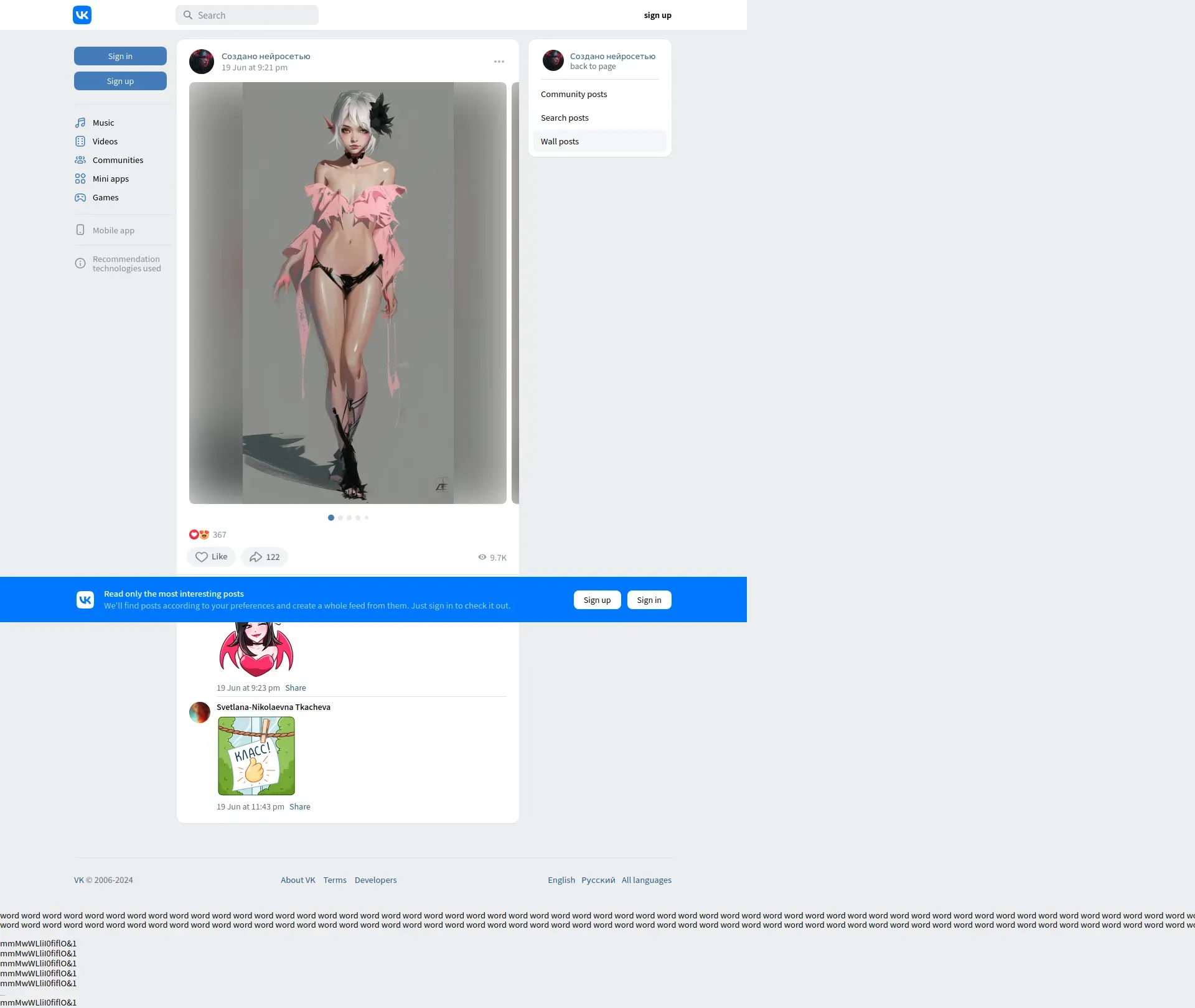Jump to second image carousel dot
The width and height of the screenshot is (1195, 1008).
pos(340,518)
